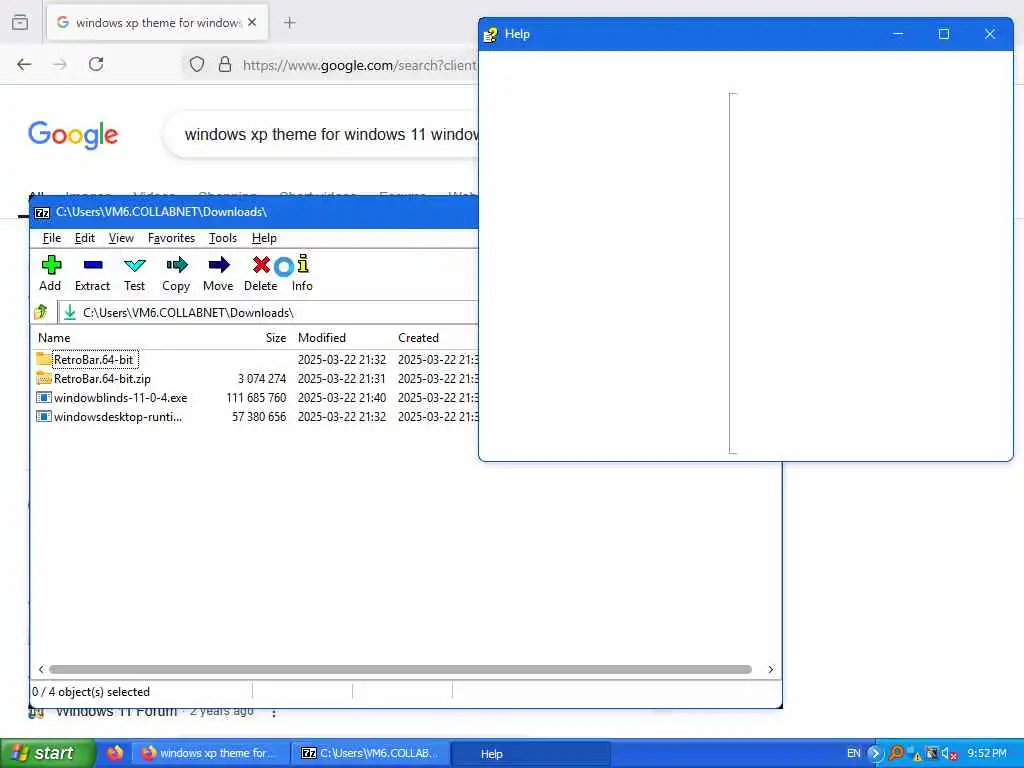Select the windowsdesktop-runtime file icon
Viewport: 1024px width, 768px height.
(x=44, y=416)
